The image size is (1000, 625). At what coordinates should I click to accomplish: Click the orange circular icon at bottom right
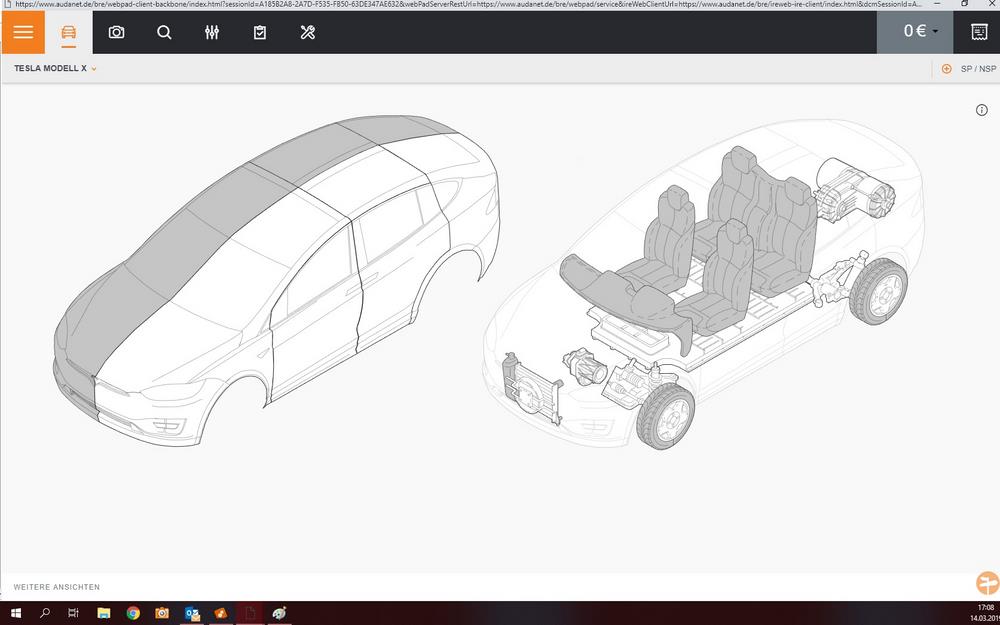(984, 582)
